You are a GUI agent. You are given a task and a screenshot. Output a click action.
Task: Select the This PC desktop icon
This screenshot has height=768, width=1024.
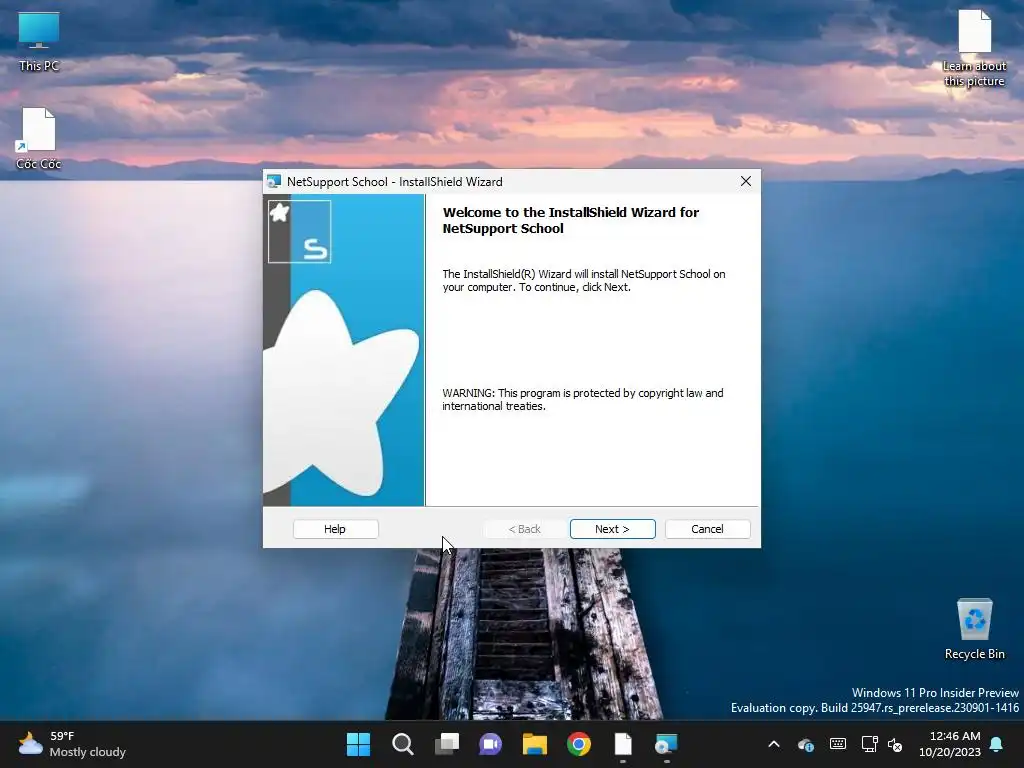click(39, 42)
